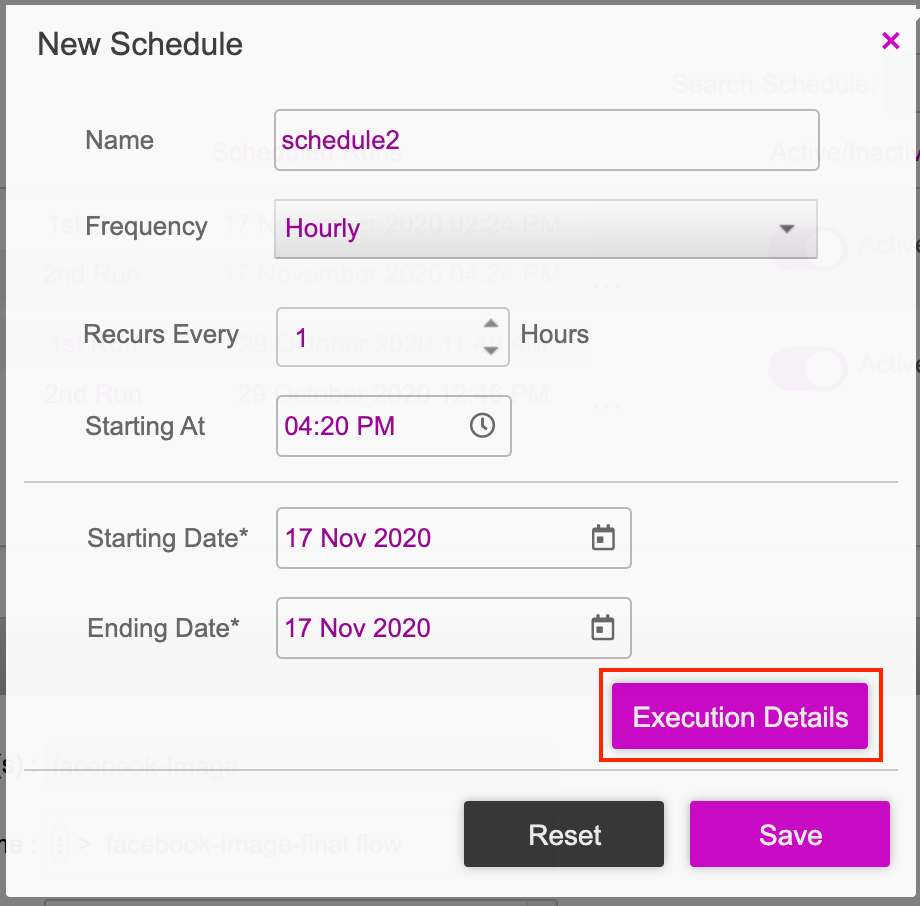Expand the Frequency dropdown arrow

tap(787, 228)
